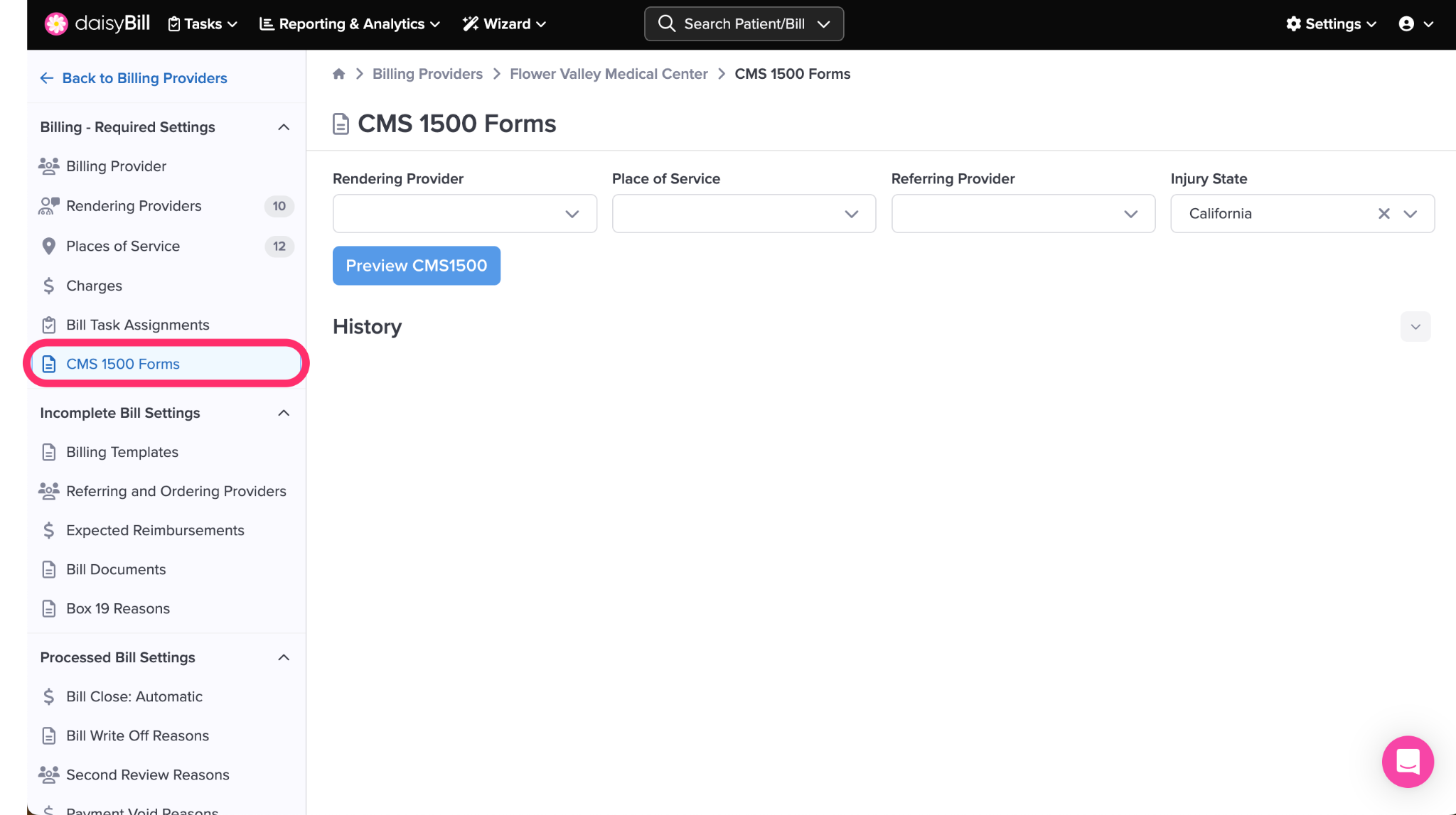Image resolution: width=1456 pixels, height=815 pixels.
Task: Open the Place of Service dropdown
Action: 744,213
